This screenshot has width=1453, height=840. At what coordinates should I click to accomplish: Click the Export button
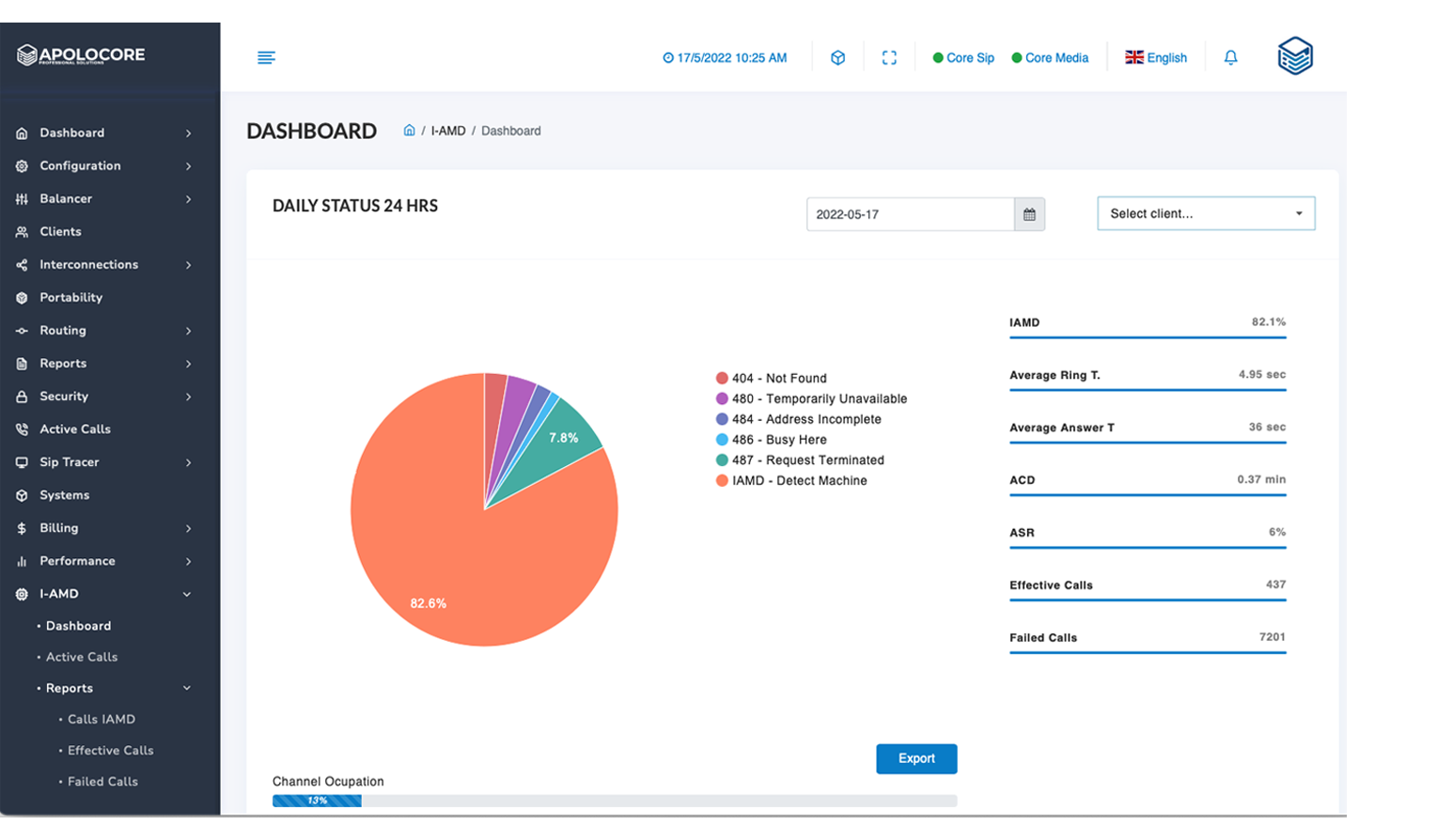click(915, 759)
